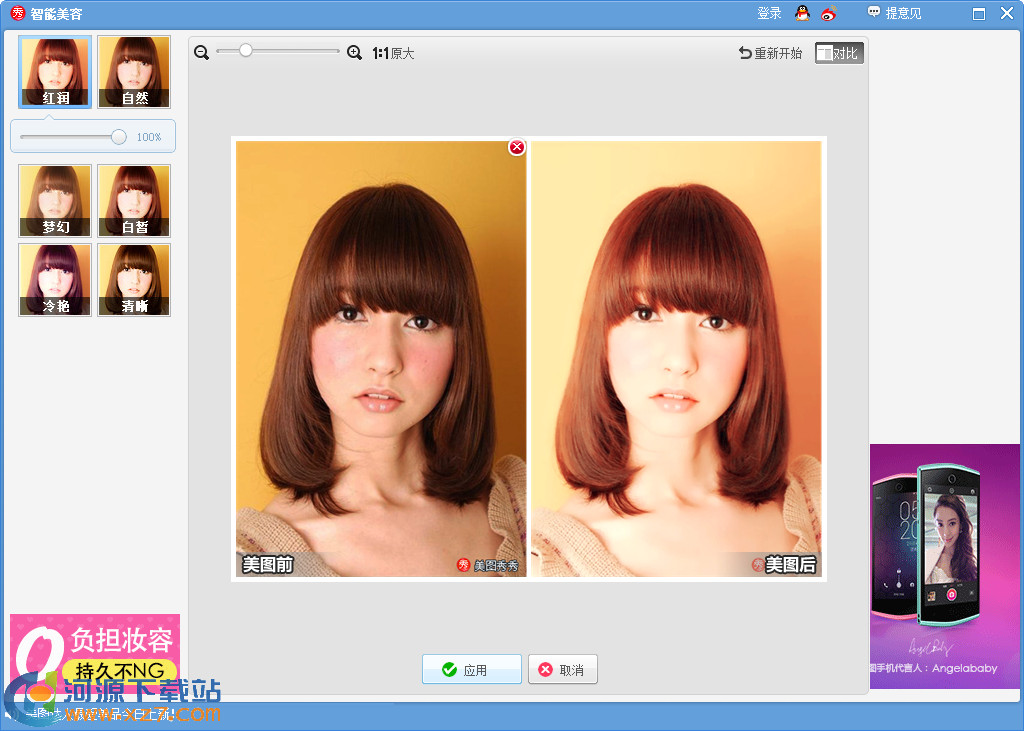Choose the 梦幻 effect preset
Screen dimensions: 1024x731
pos(55,200)
